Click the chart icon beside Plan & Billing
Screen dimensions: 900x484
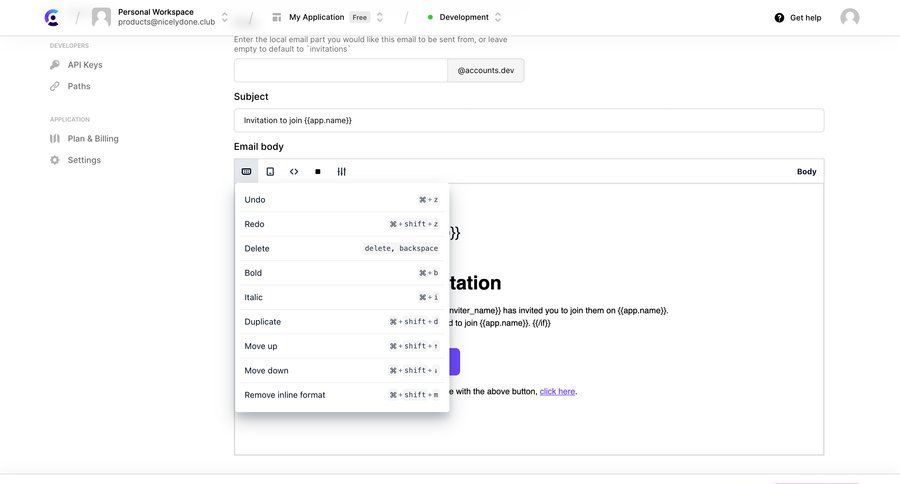pos(55,138)
